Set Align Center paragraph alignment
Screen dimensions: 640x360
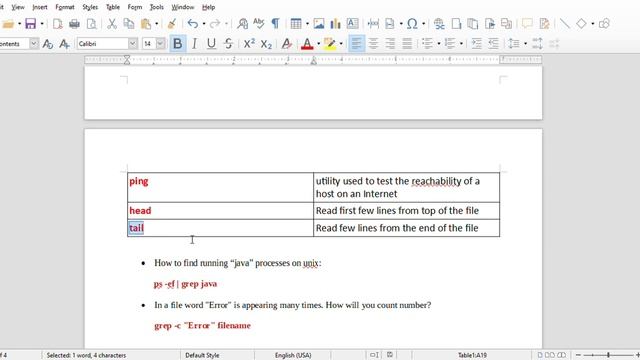(373, 44)
